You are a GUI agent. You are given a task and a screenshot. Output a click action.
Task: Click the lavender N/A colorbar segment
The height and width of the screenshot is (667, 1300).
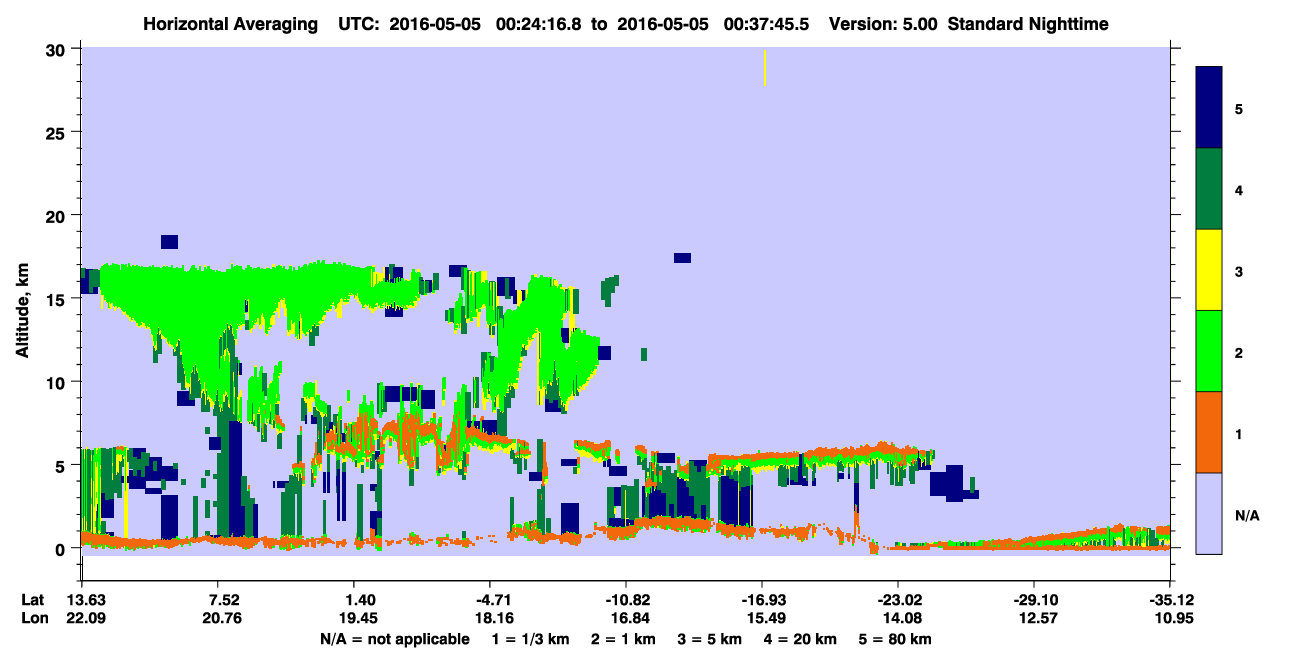(x=1209, y=513)
